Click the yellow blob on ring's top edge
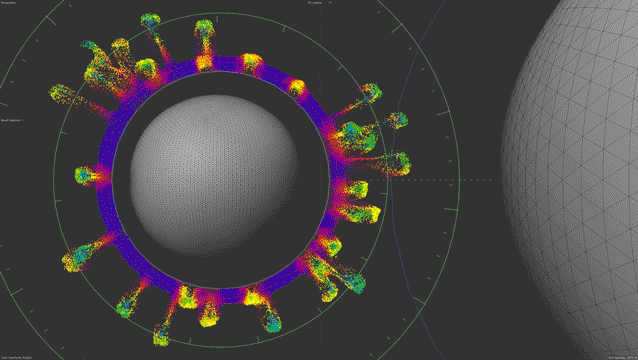 pyautogui.click(x=204, y=63)
